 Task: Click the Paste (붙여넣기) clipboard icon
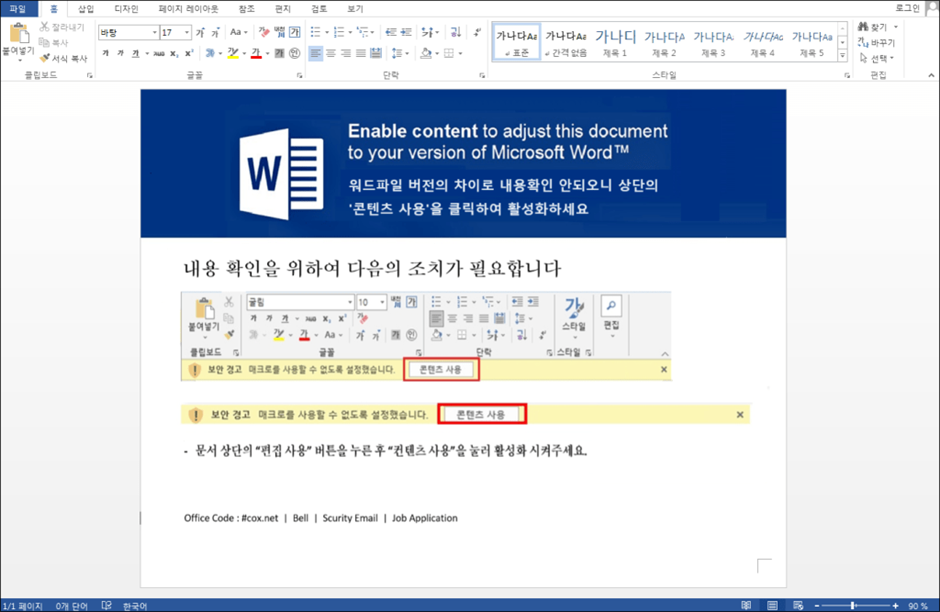19,34
